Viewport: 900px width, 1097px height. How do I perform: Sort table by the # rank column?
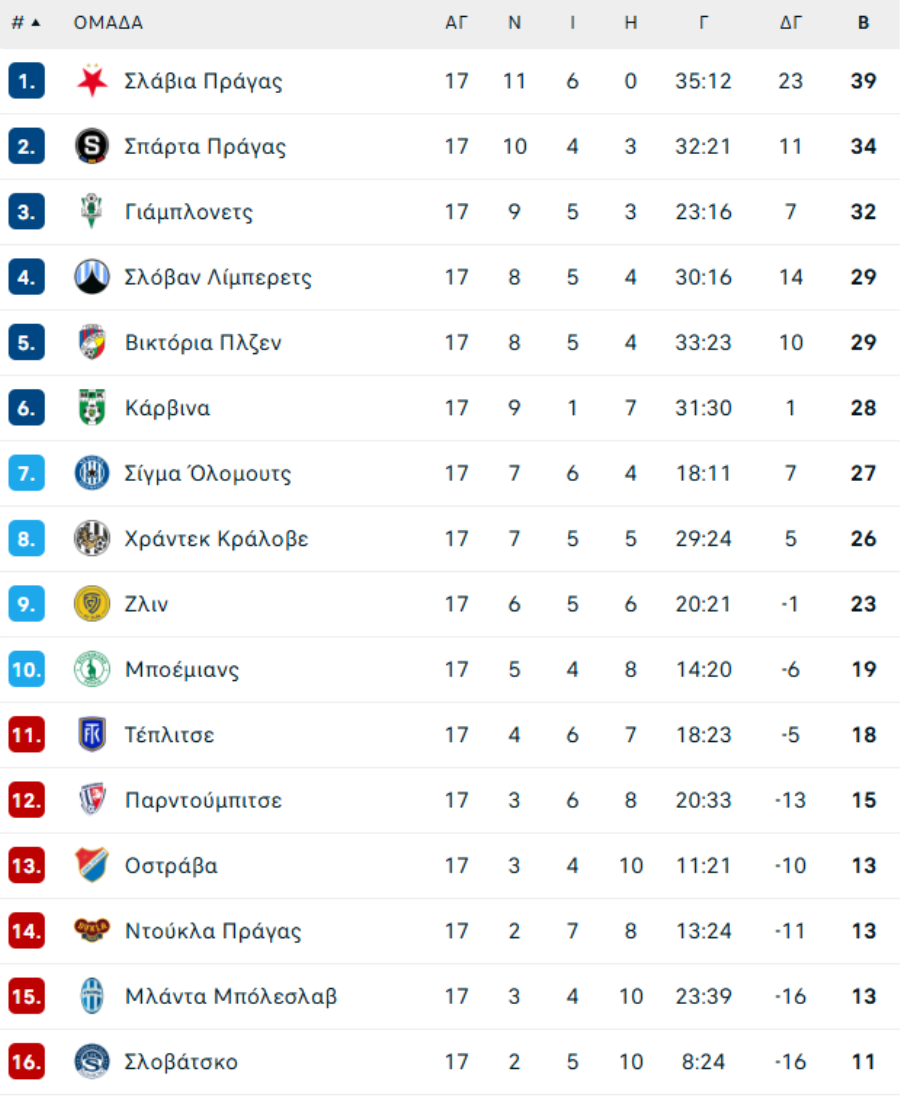click(x=25, y=23)
